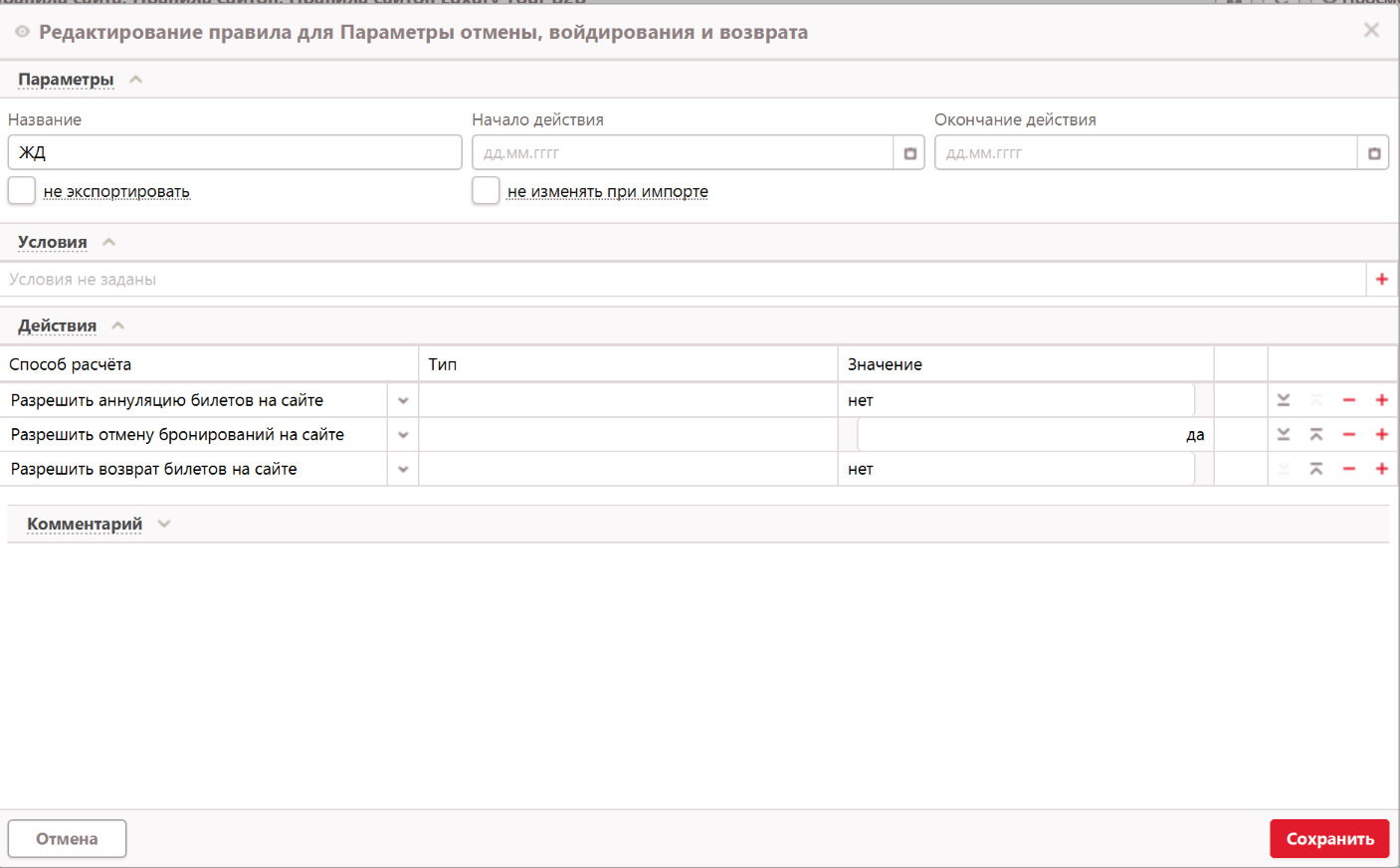1400x868 pixels.
Task: Click the Сохранить button
Action: pyautogui.click(x=1328, y=838)
